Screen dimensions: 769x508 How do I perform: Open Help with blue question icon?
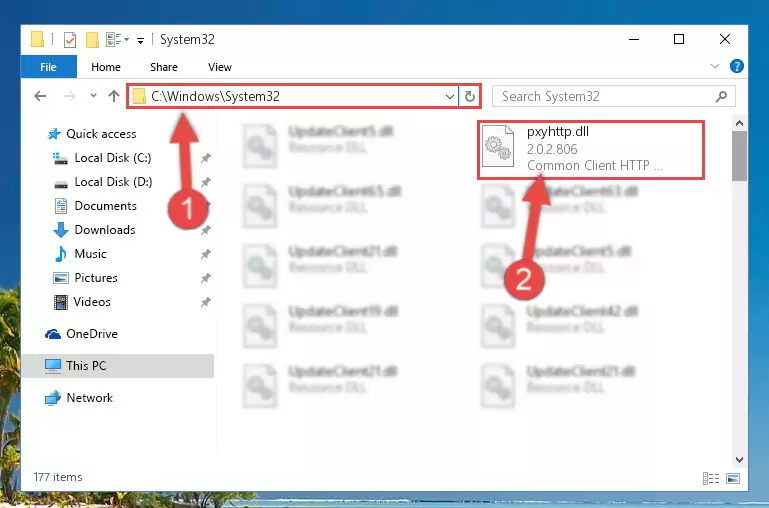737,66
